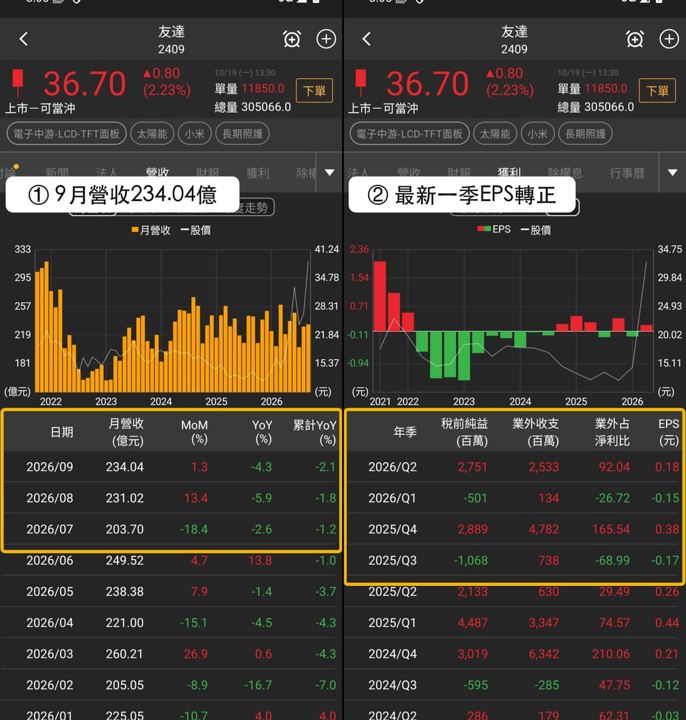
Task: Select the 2026/Q1 earnings row
Action: pos(514,498)
